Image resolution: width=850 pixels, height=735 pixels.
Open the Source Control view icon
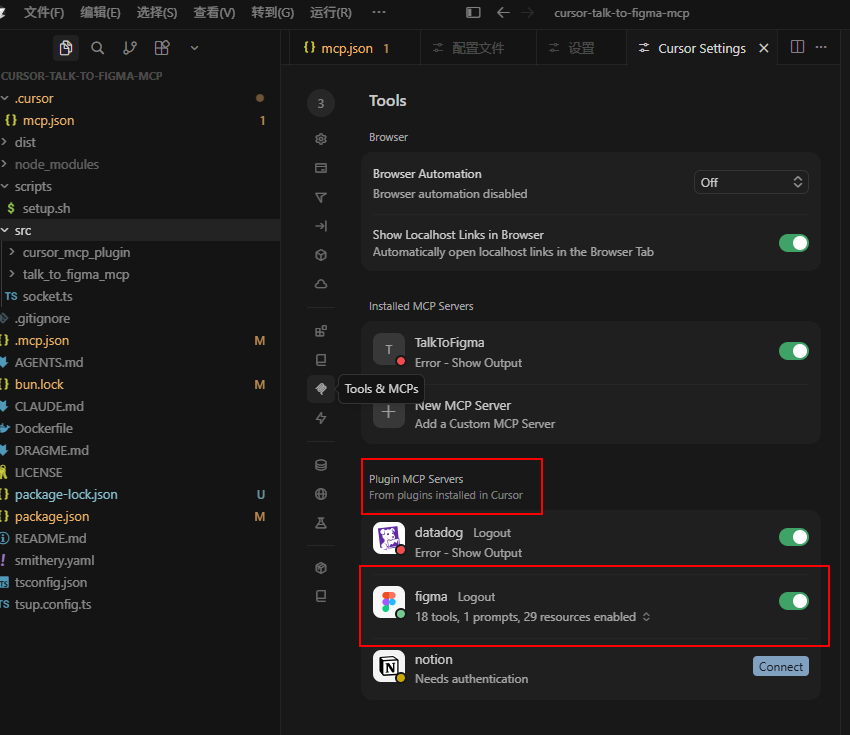pos(130,48)
